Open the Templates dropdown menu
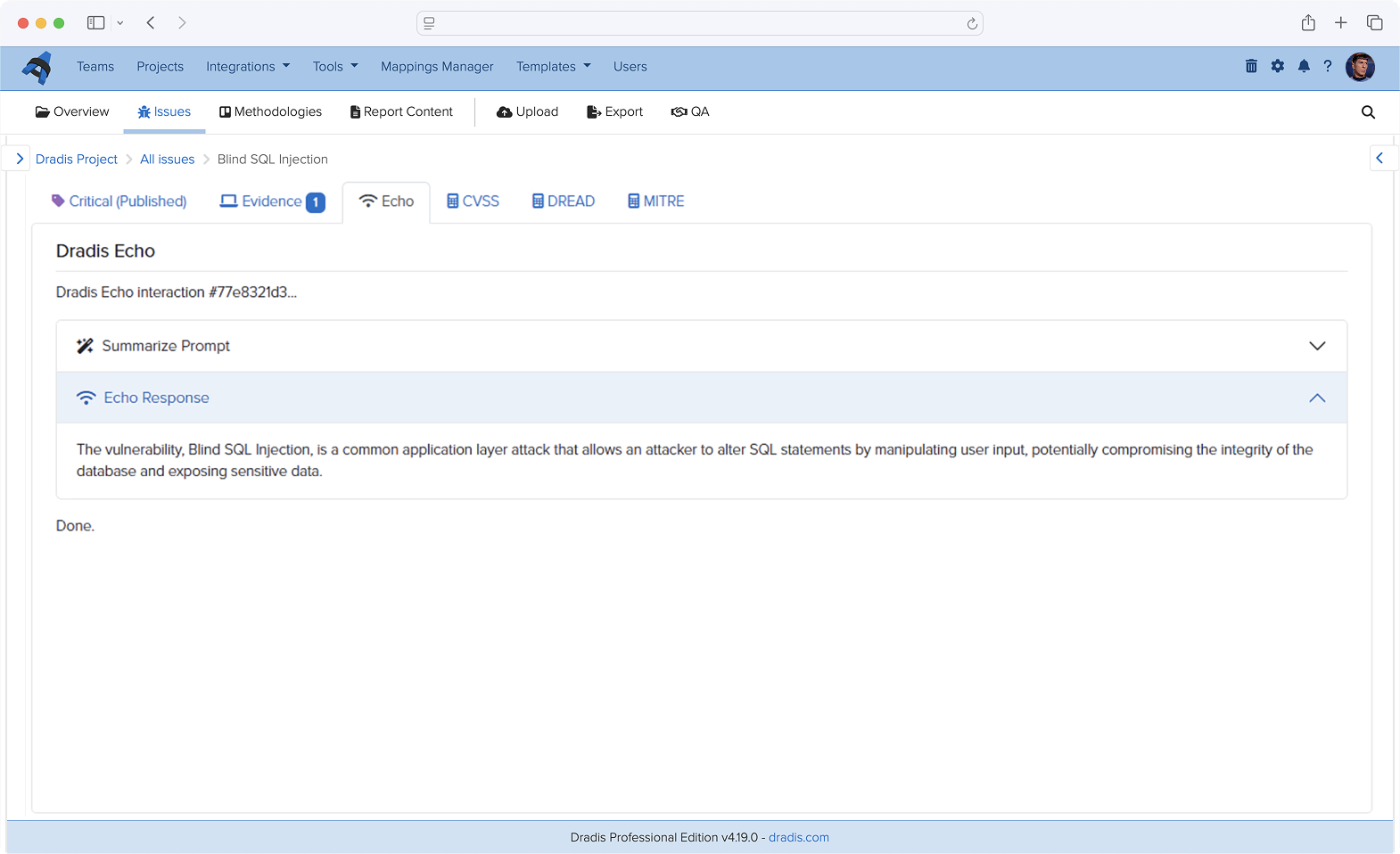The width and height of the screenshot is (1400, 854). coord(553,67)
